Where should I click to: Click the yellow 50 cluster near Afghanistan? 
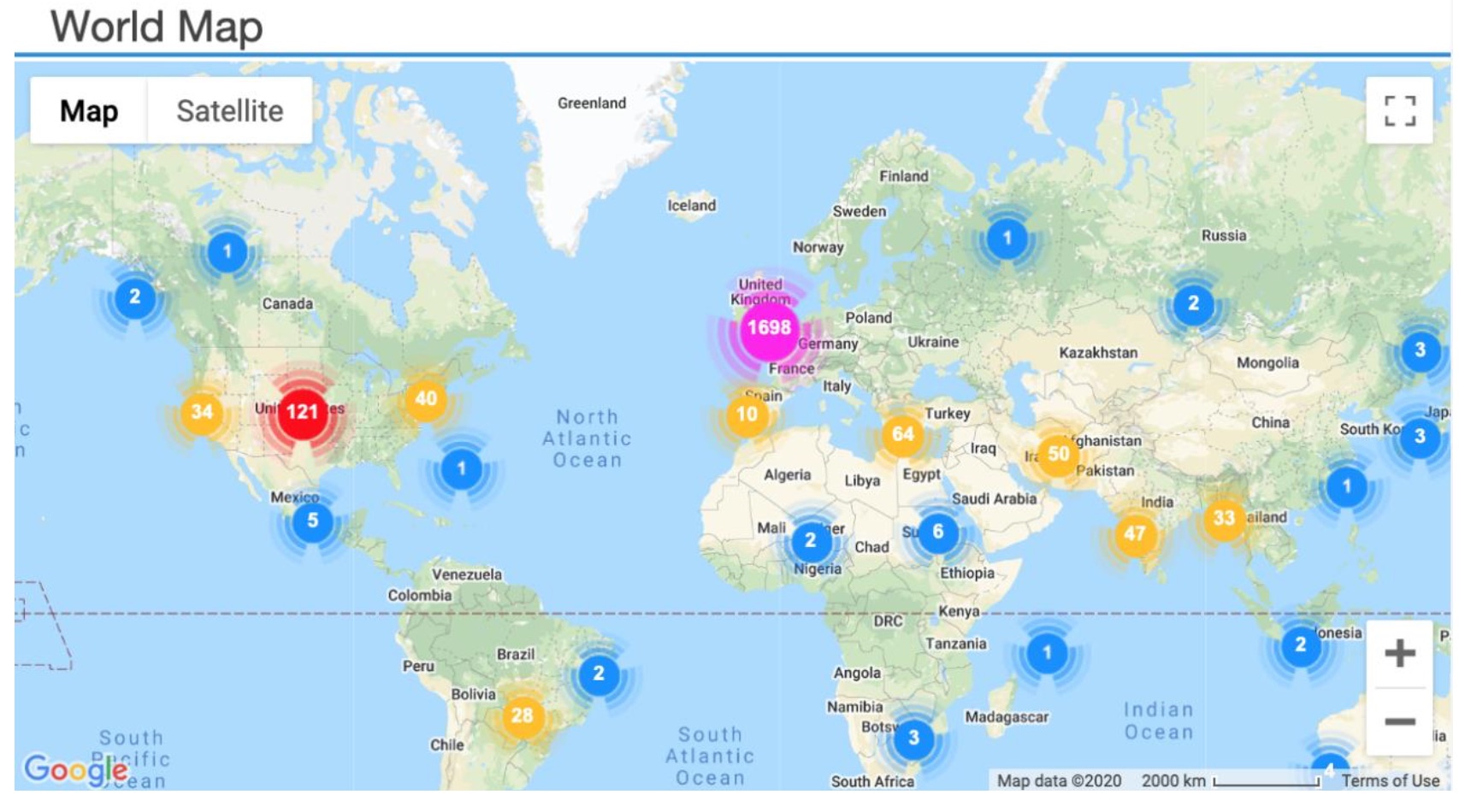pyautogui.click(x=1059, y=454)
